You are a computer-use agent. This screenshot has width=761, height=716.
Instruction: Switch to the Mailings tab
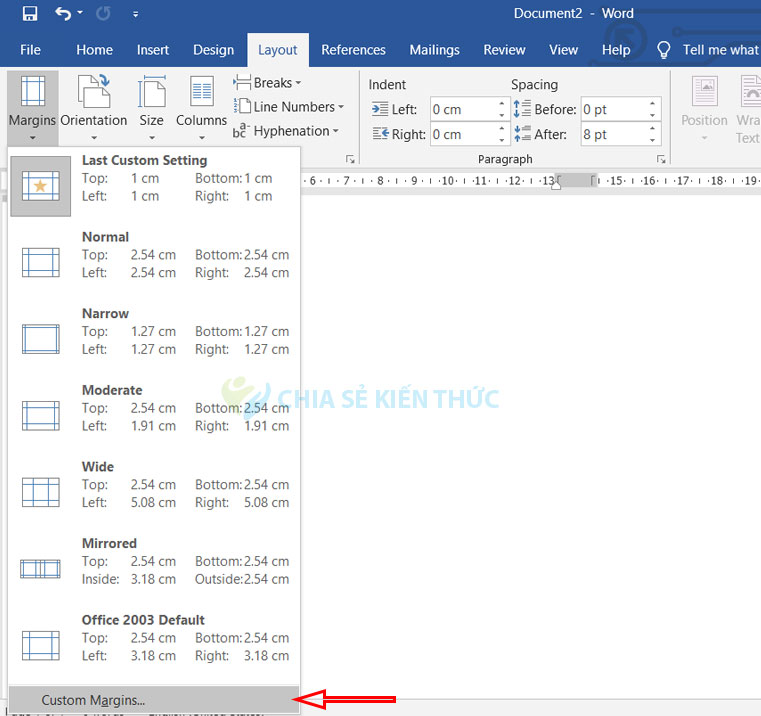coord(434,50)
